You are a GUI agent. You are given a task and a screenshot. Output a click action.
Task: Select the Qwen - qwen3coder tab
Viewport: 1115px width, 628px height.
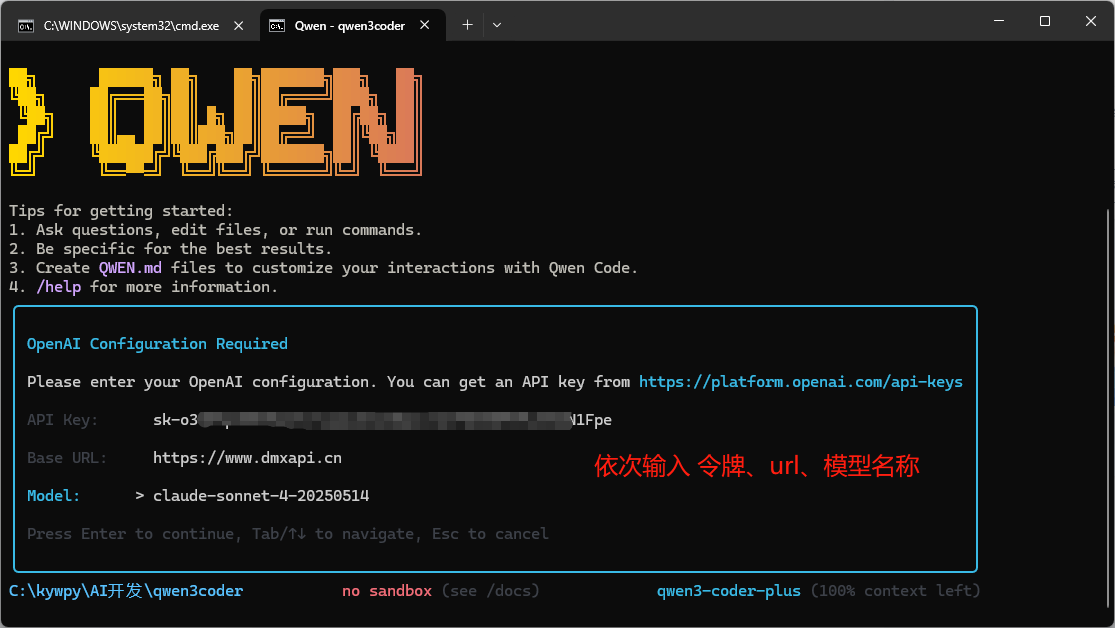[349, 26]
